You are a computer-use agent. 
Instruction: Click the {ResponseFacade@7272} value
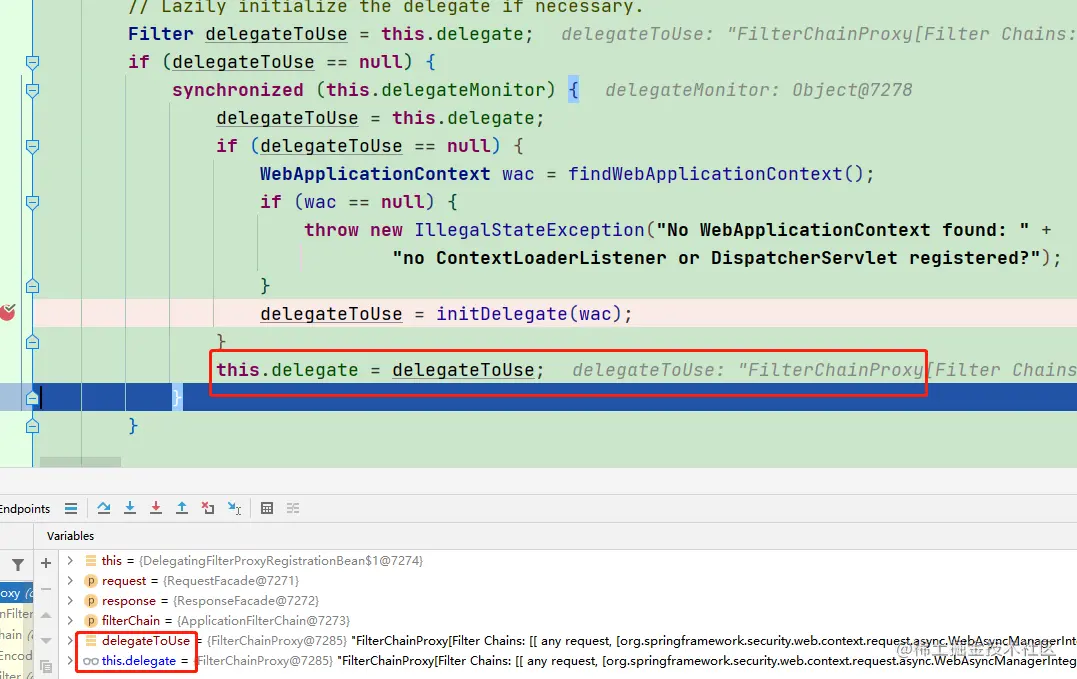(x=246, y=601)
